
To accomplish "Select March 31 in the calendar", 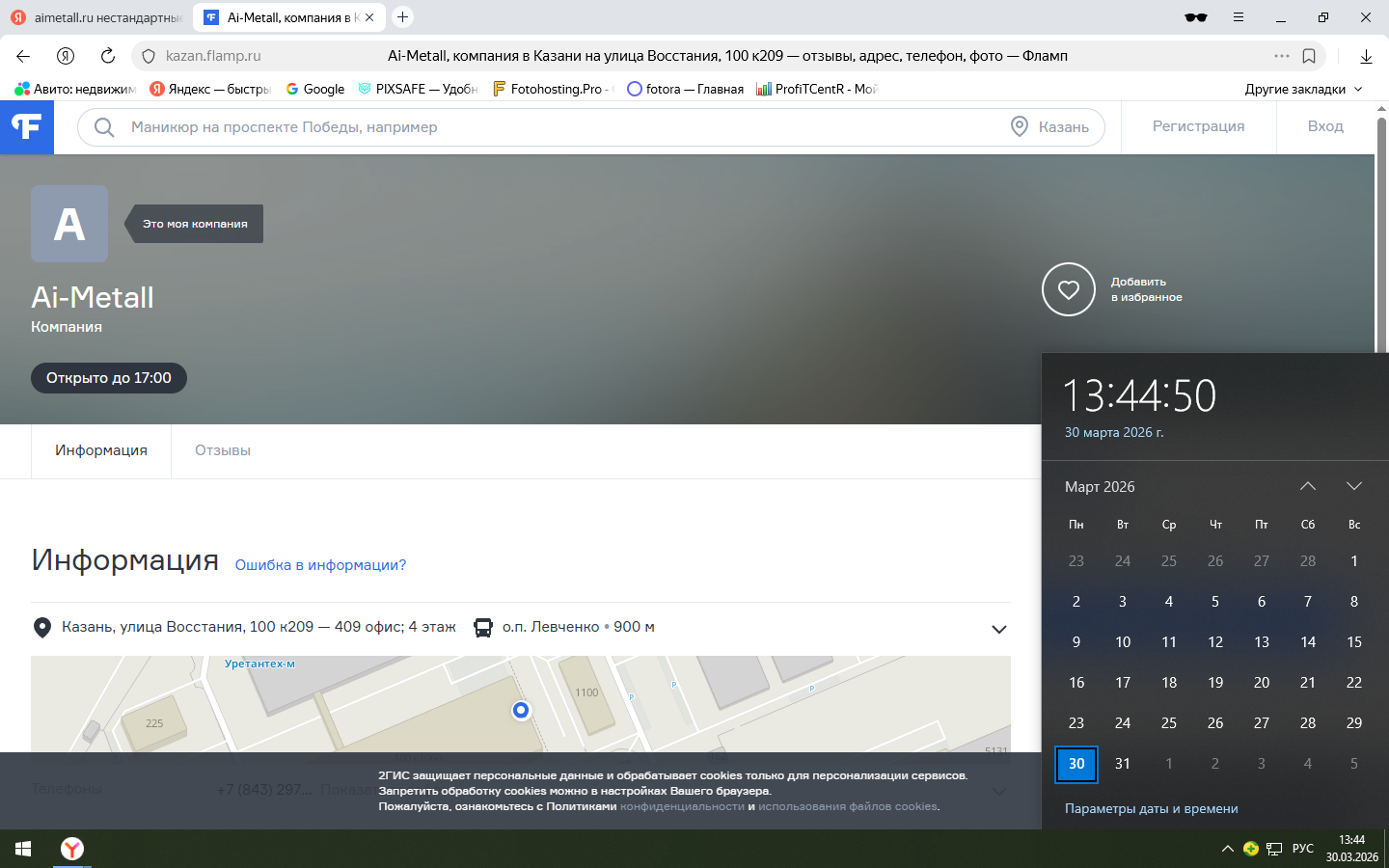I will coord(1123,764).
